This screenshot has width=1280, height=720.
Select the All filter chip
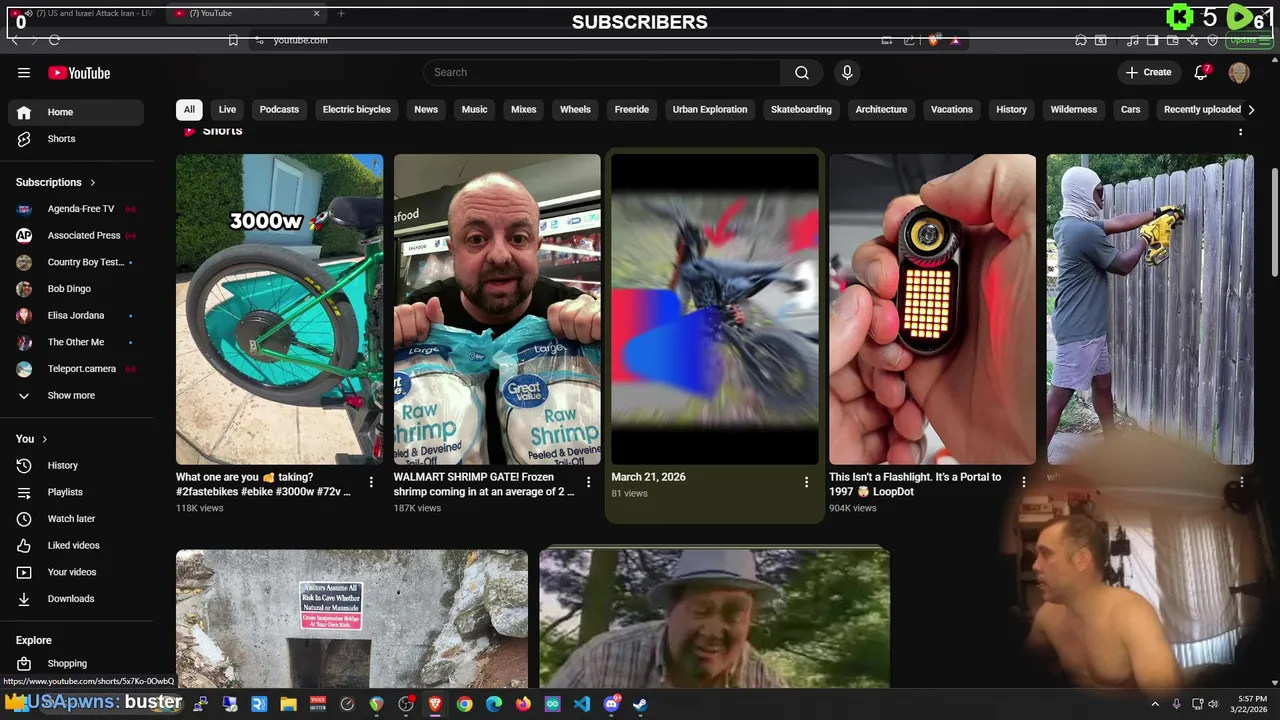coord(189,110)
